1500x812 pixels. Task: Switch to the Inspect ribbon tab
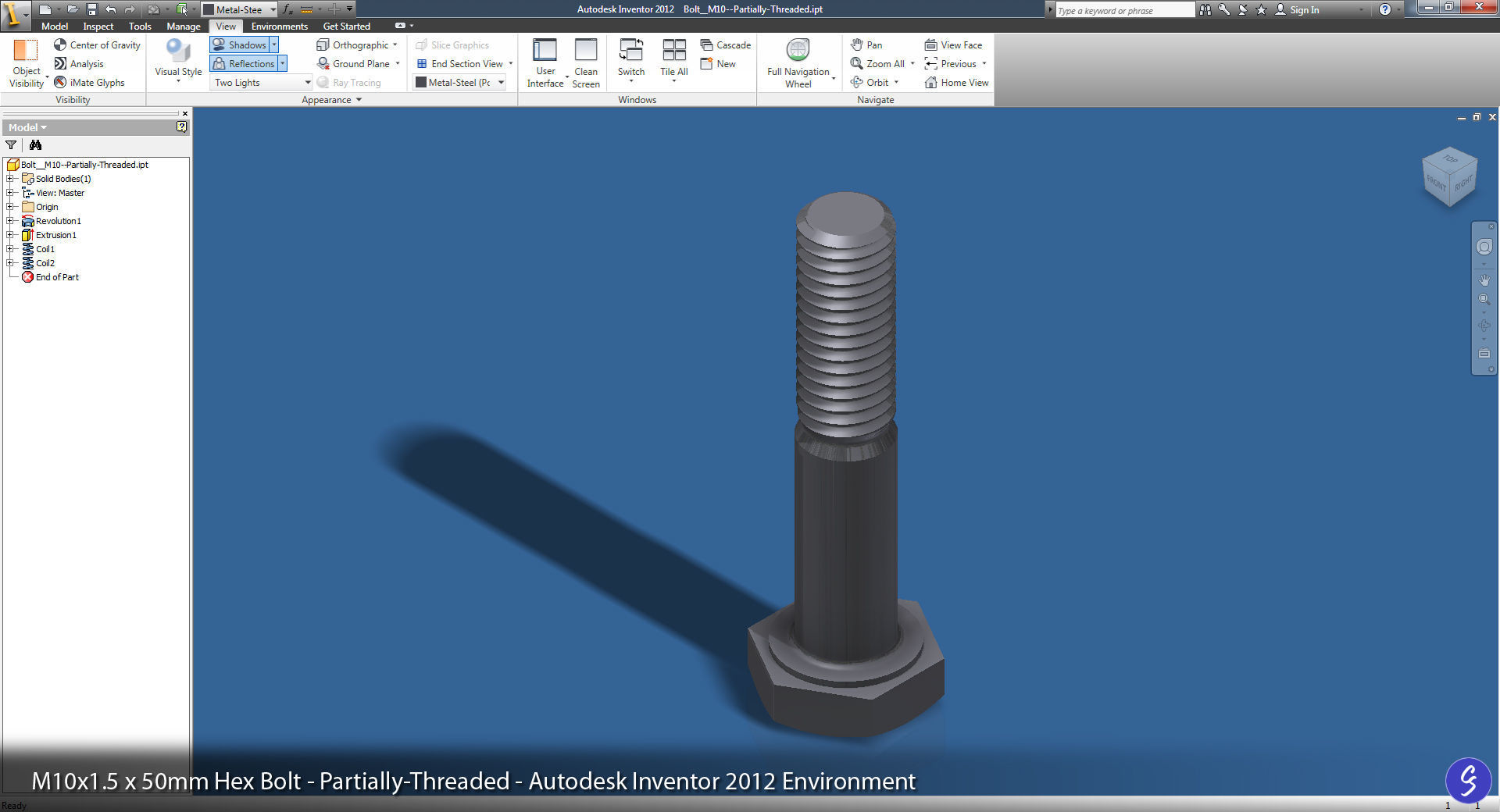(98, 27)
